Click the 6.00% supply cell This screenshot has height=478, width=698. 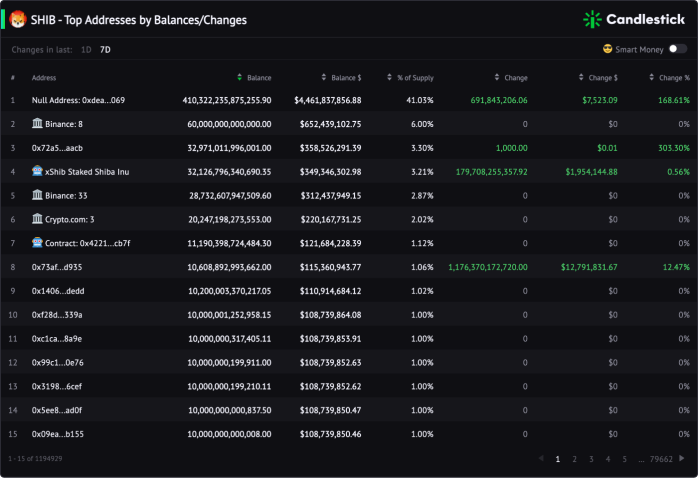(x=422, y=124)
